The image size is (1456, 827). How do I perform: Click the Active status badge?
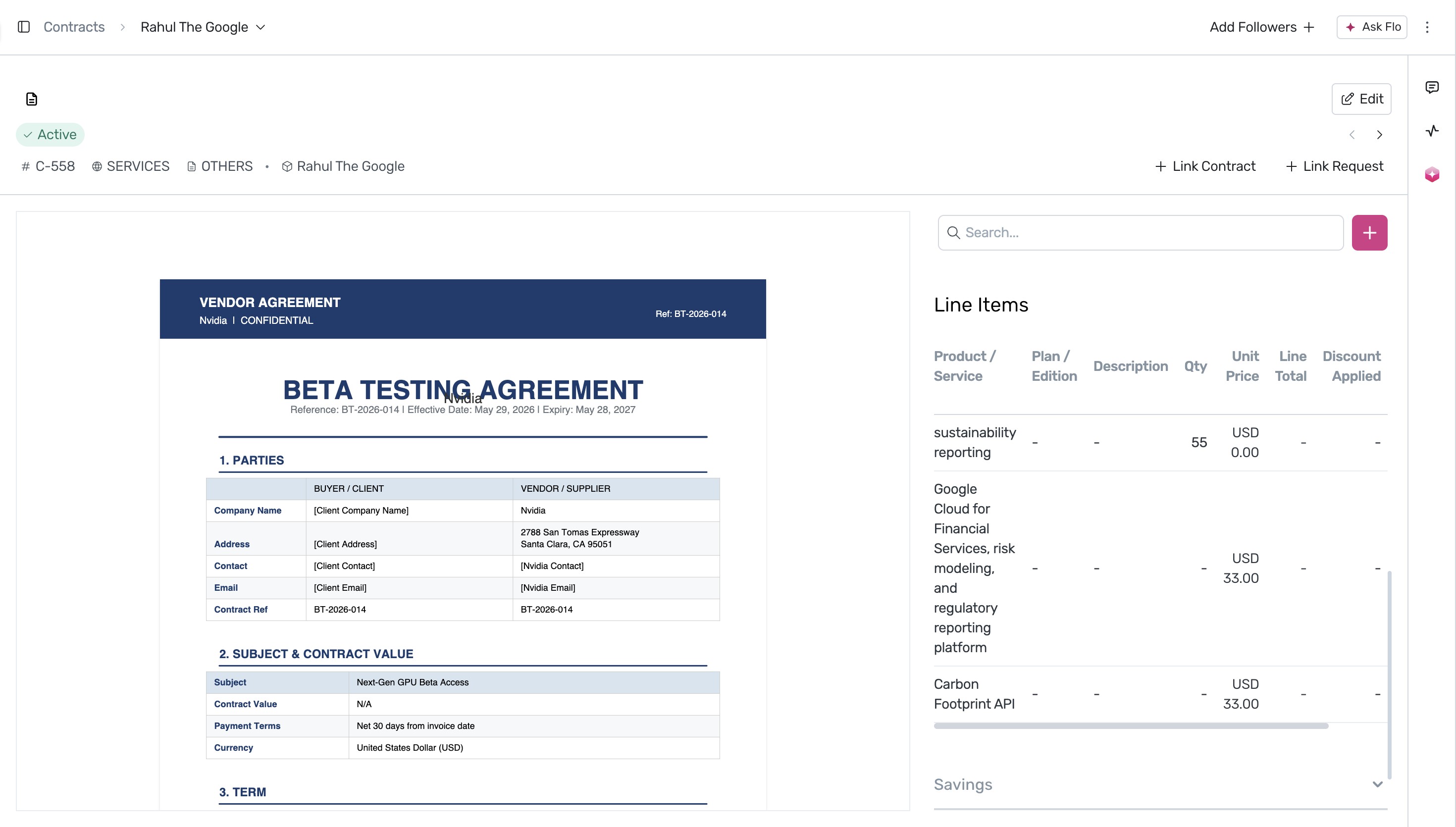tap(50, 135)
